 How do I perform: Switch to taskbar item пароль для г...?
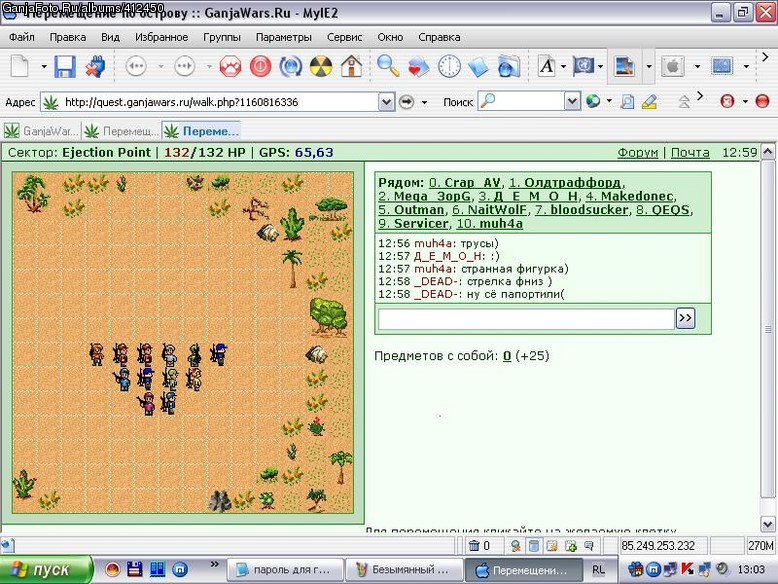click(285, 570)
